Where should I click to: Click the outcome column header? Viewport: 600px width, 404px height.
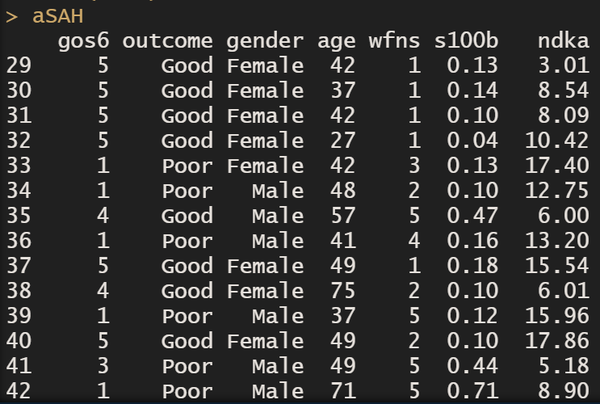pyautogui.click(x=166, y=41)
